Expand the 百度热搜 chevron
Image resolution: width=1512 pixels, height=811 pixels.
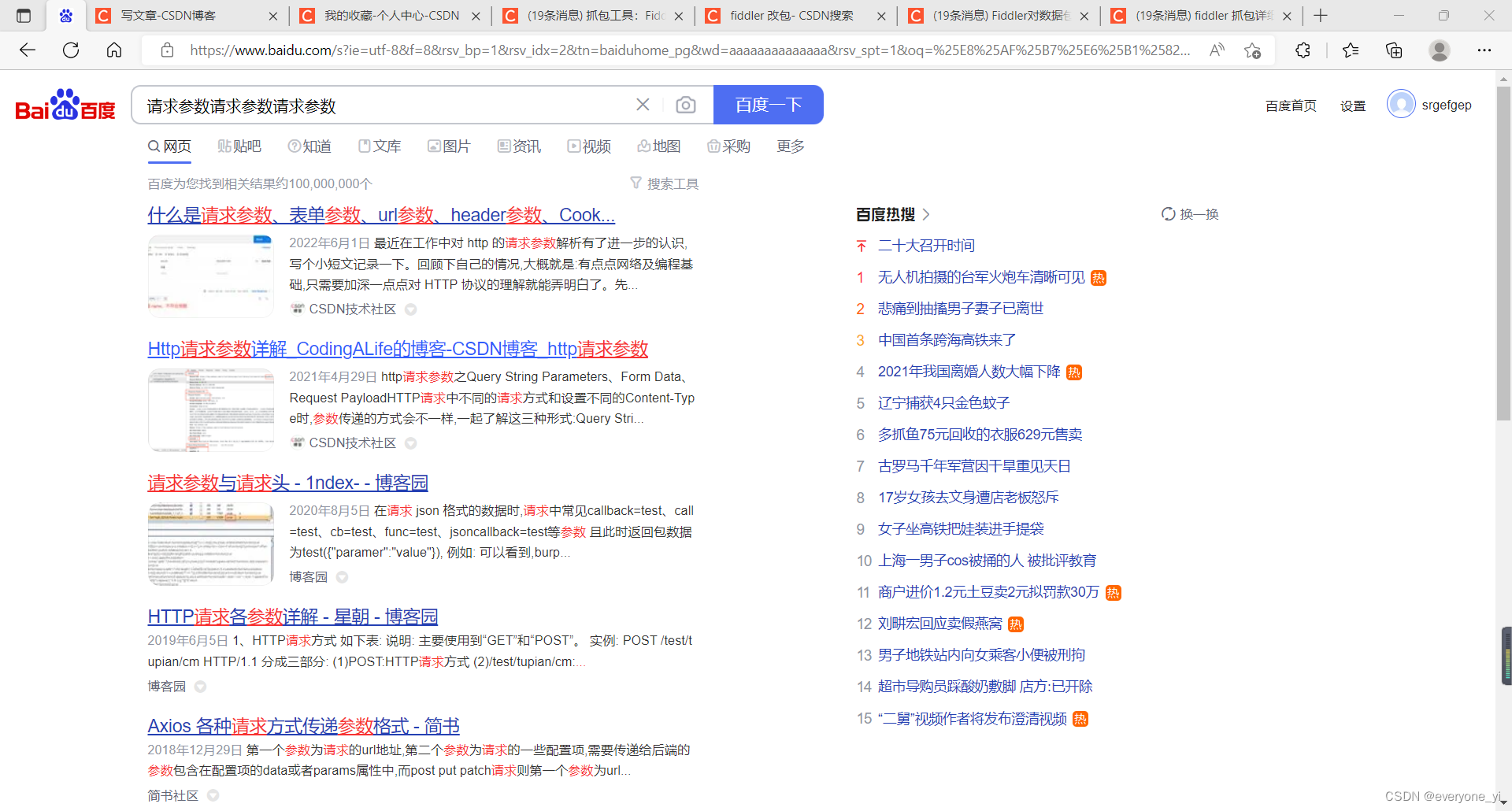(926, 214)
